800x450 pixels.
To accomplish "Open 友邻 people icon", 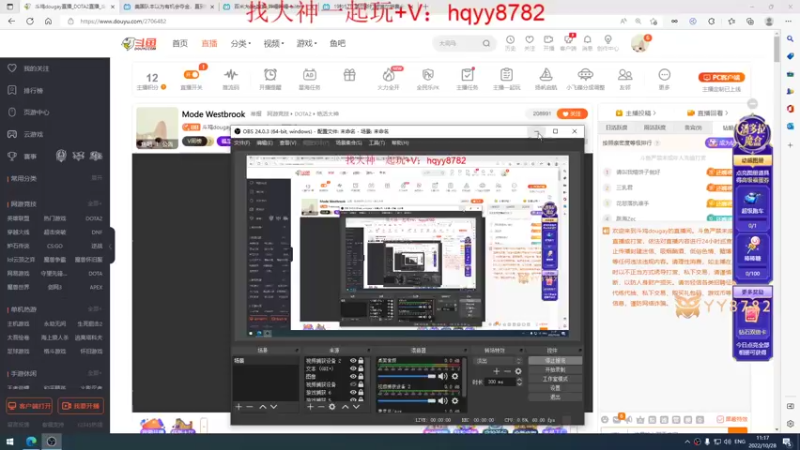I will click(624, 74).
